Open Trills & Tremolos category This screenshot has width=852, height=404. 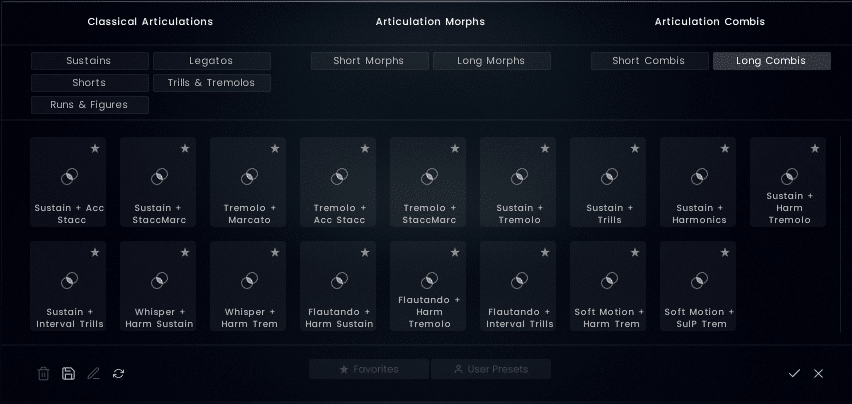211,83
